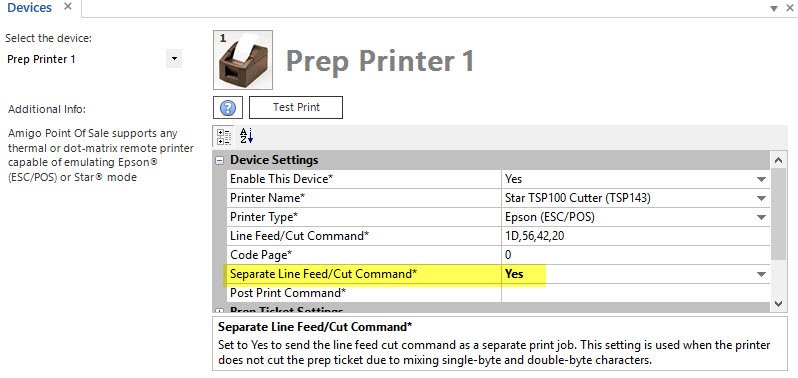Switch property grid to categorized view

coord(224,137)
